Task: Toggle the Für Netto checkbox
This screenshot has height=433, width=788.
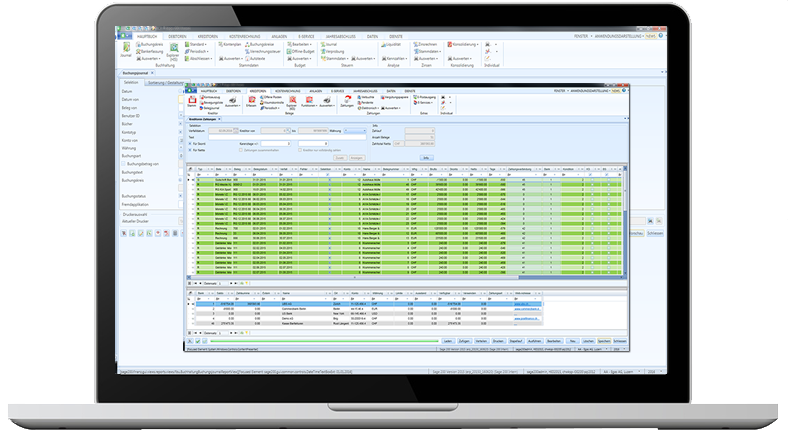Action: click(x=191, y=148)
